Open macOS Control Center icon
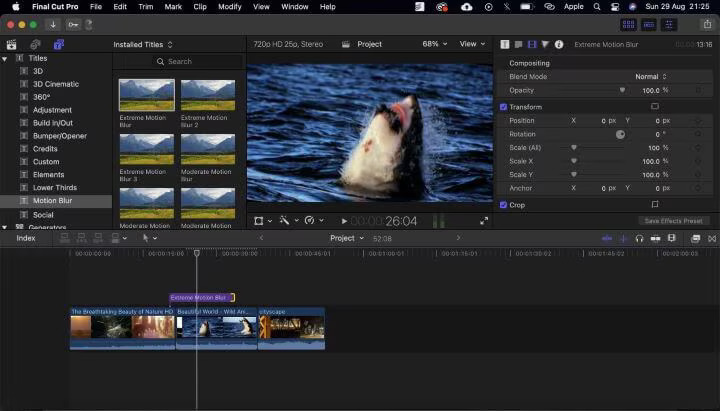The width and height of the screenshot is (720, 411). [x=614, y=7]
